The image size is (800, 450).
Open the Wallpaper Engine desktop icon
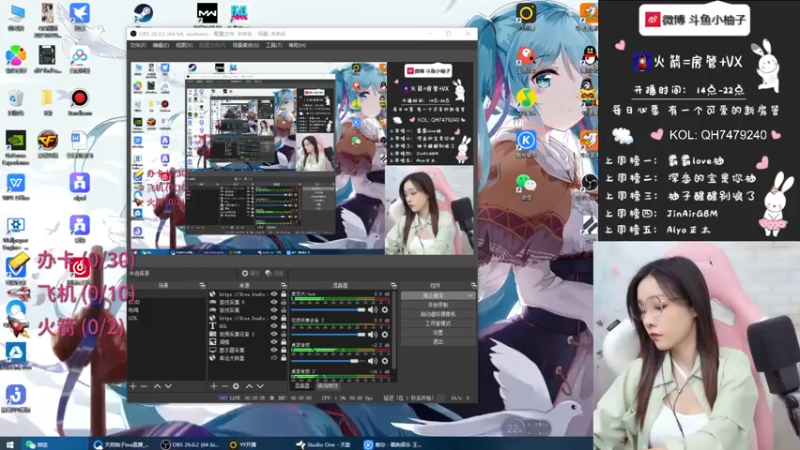click(16, 233)
